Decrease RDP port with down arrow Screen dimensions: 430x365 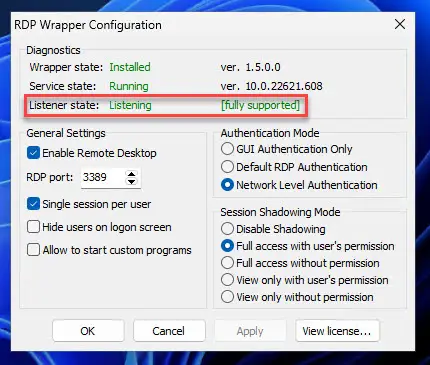tap(132, 181)
